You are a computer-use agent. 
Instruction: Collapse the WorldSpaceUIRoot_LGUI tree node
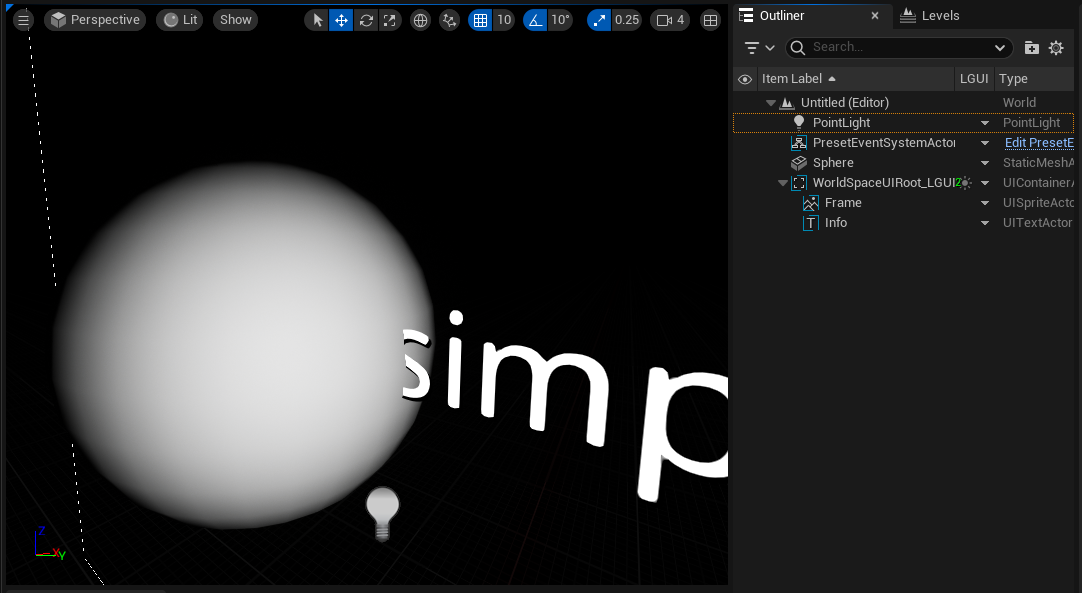pyautogui.click(x=783, y=183)
